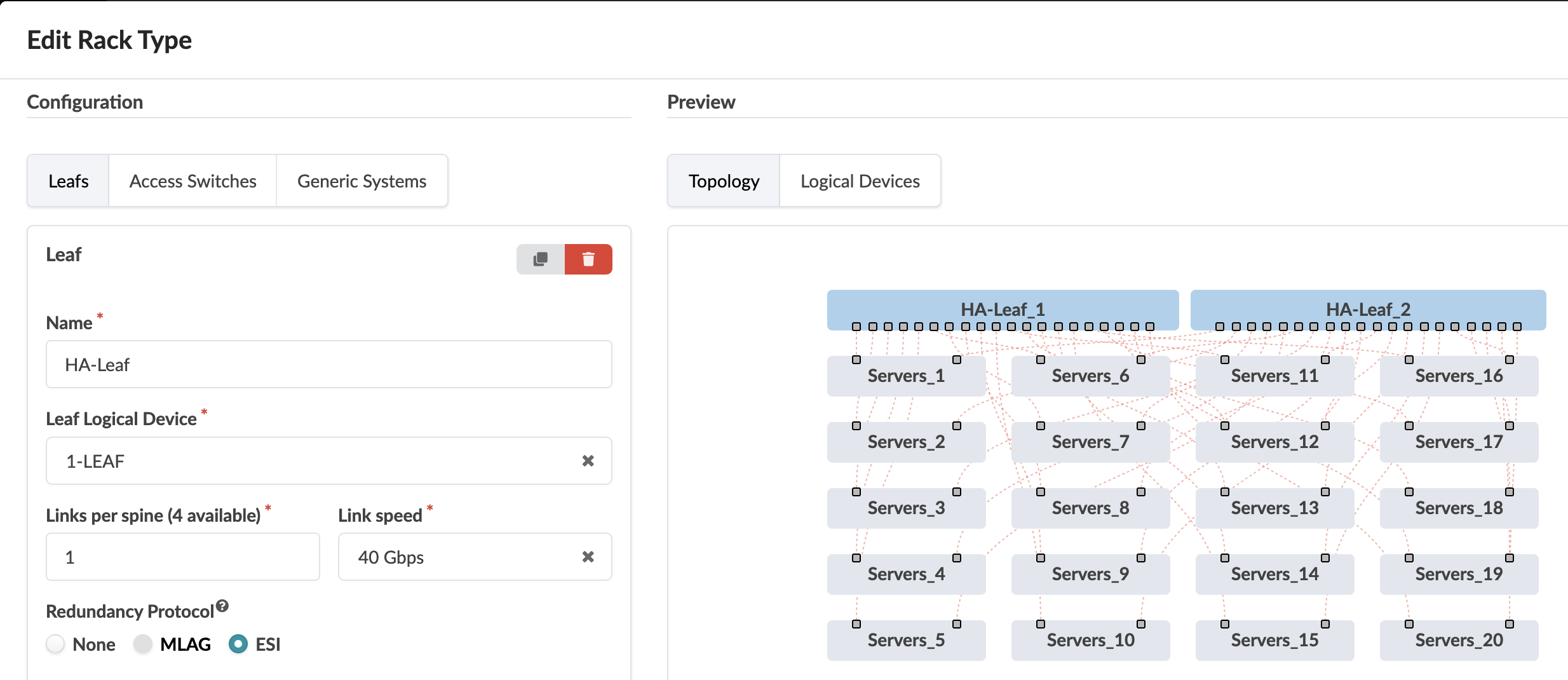Open the Leaf Logical Device dropdown

click(x=311, y=461)
